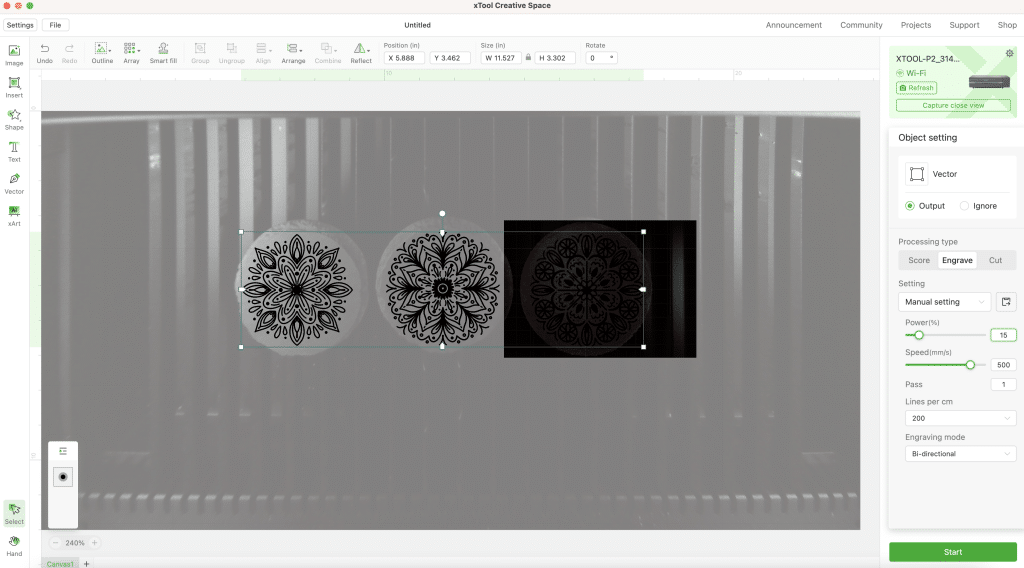Click the X position field
Image resolution: width=1024 pixels, height=568 pixels.
tap(404, 57)
